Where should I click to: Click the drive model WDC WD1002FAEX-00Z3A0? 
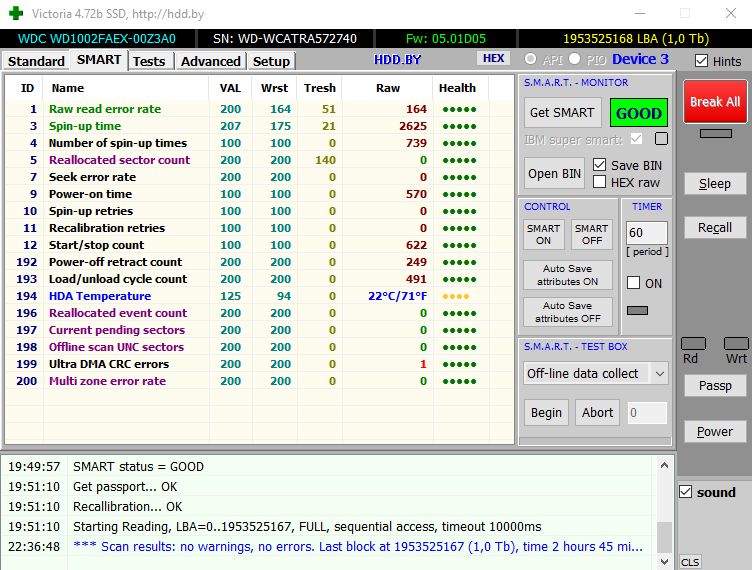click(97, 39)
